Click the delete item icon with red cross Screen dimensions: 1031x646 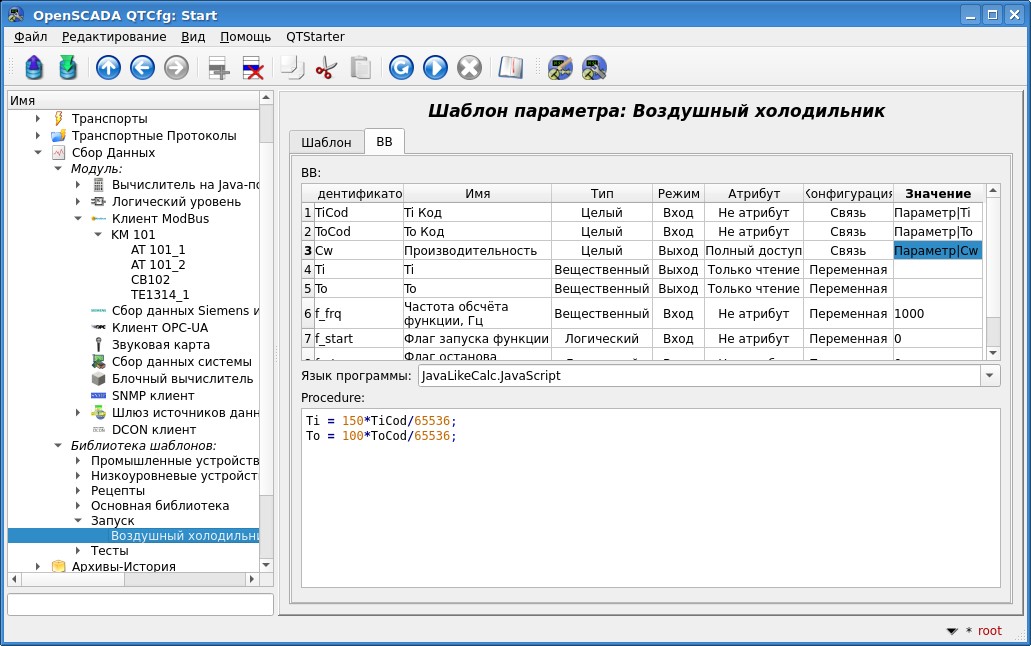click(253, 68)
